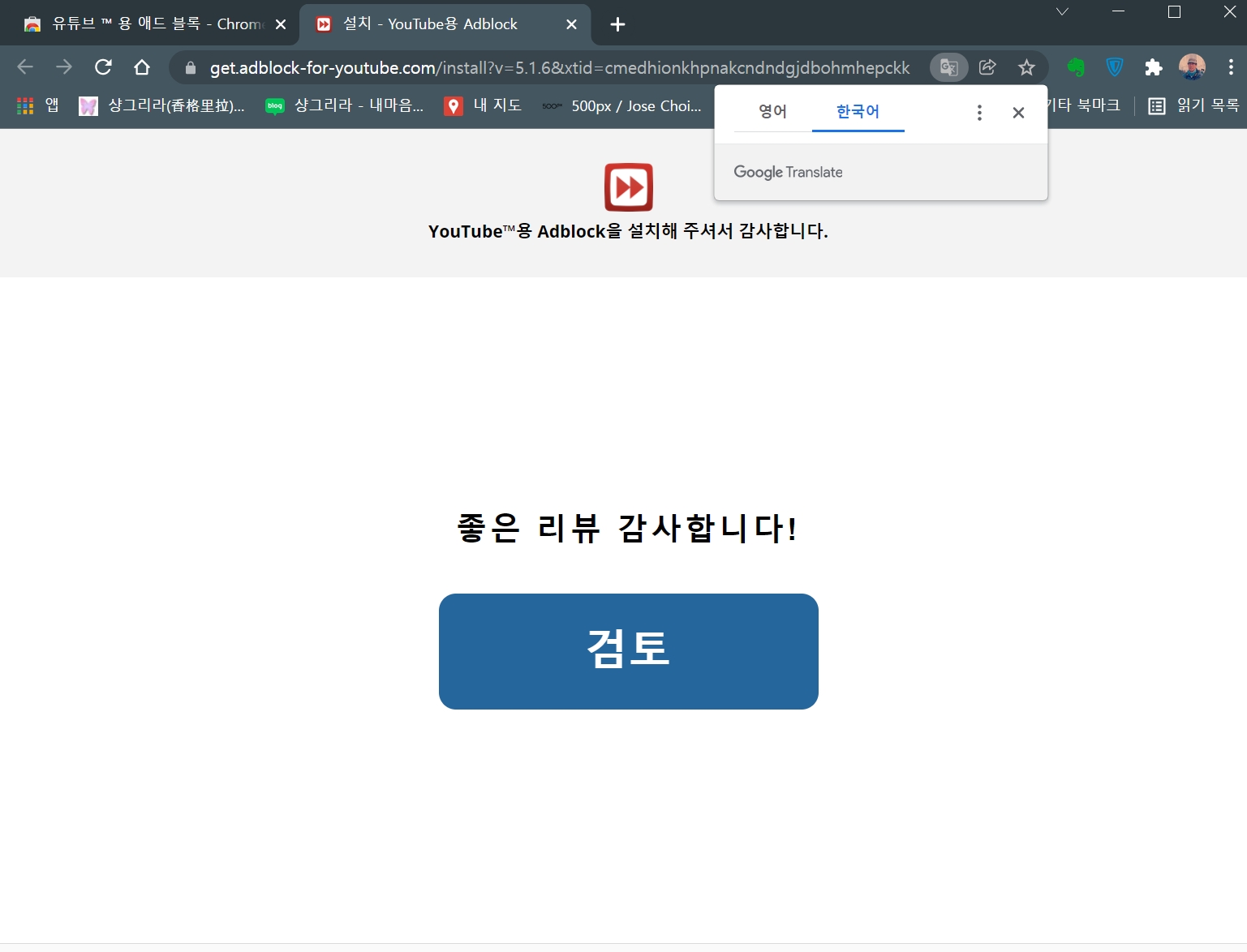Image resolution: width=1247 pixels, height=952 pixels.
Task: Click the 좋은 리뷰 감사합니다! heading
Action: (x=627, y=528)
